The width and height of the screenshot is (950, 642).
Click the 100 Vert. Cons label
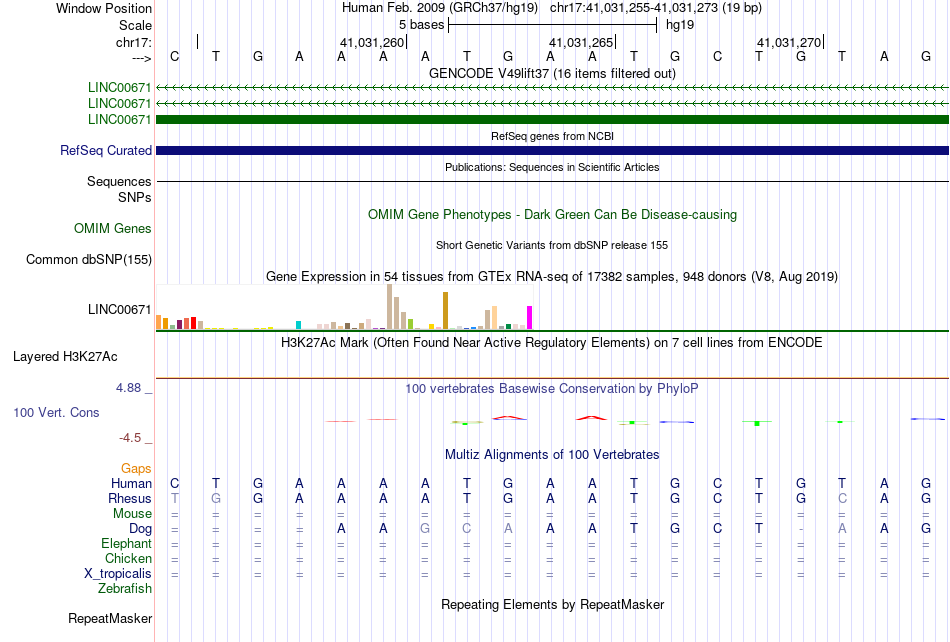(x=56, y=412)
